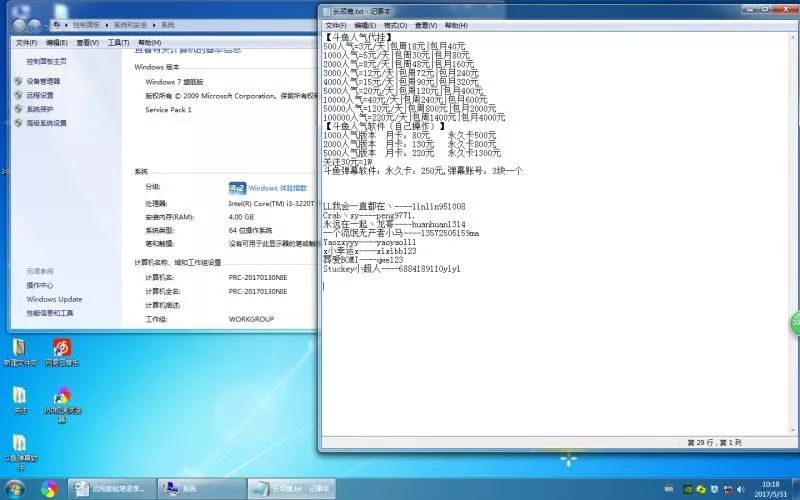This screenshot has width=800, height=500.
Task: Click the Windows Start button
Action: tap(15, 489)
